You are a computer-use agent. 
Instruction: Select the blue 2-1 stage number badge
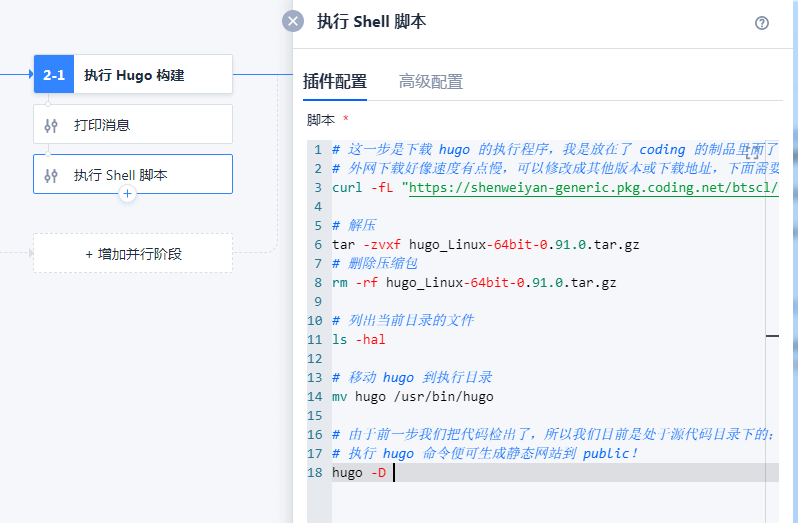[x=54, y=74]
